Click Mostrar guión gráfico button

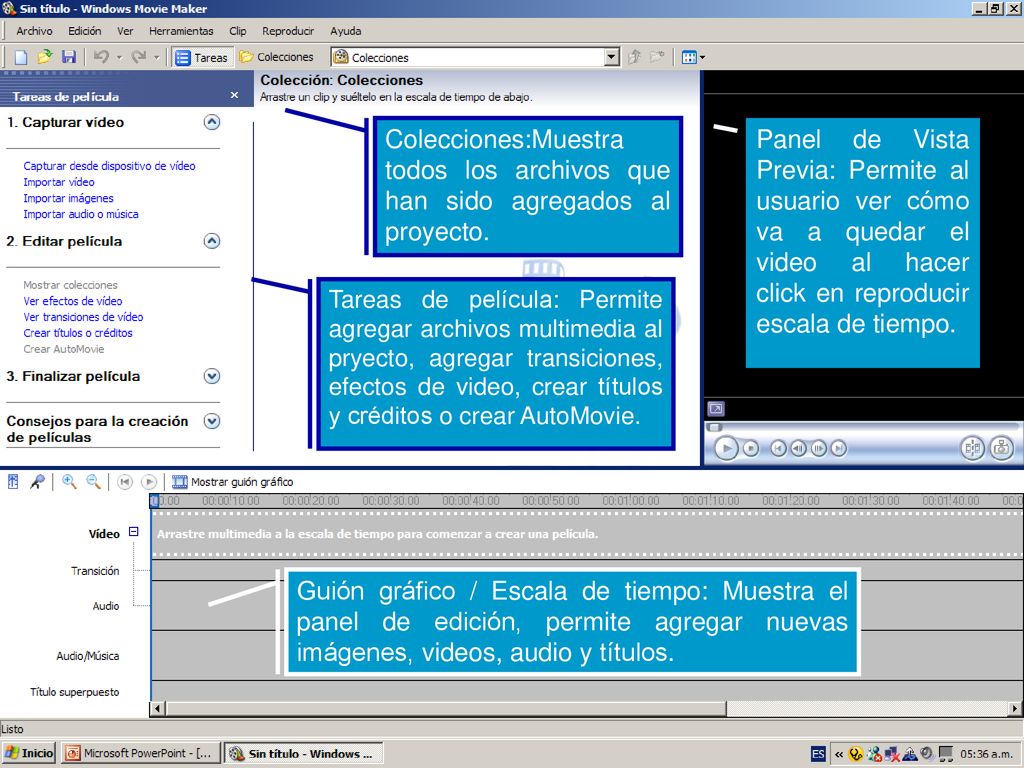pos(232,482)
